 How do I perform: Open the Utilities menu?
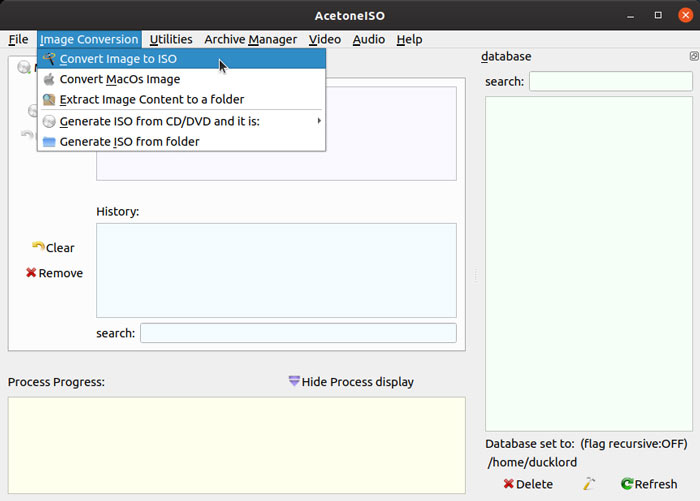tap(171, 39)
